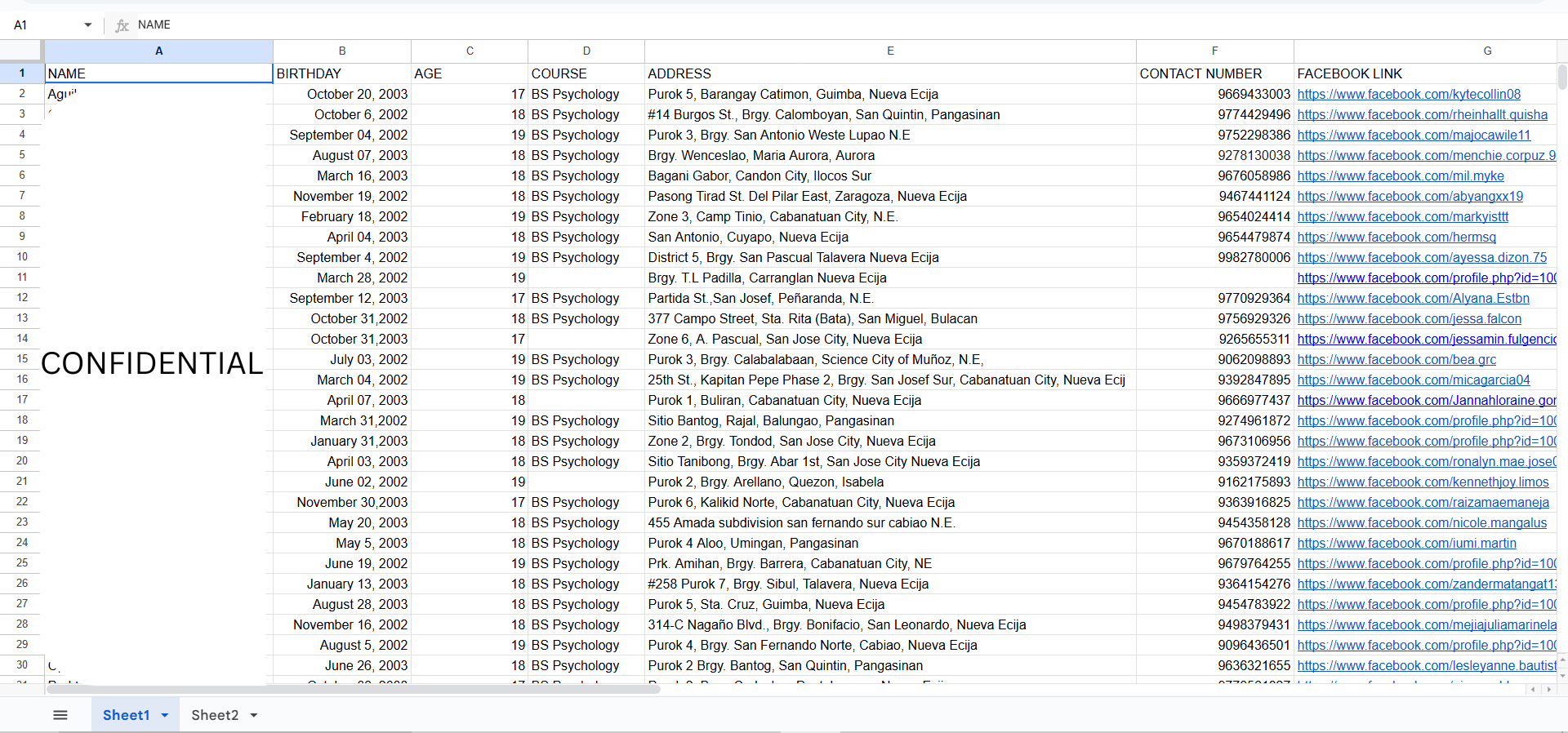Open the jessa.falcon Facebook link
The width and height of the screenshot is (1568, 733).
point(1410,319)
